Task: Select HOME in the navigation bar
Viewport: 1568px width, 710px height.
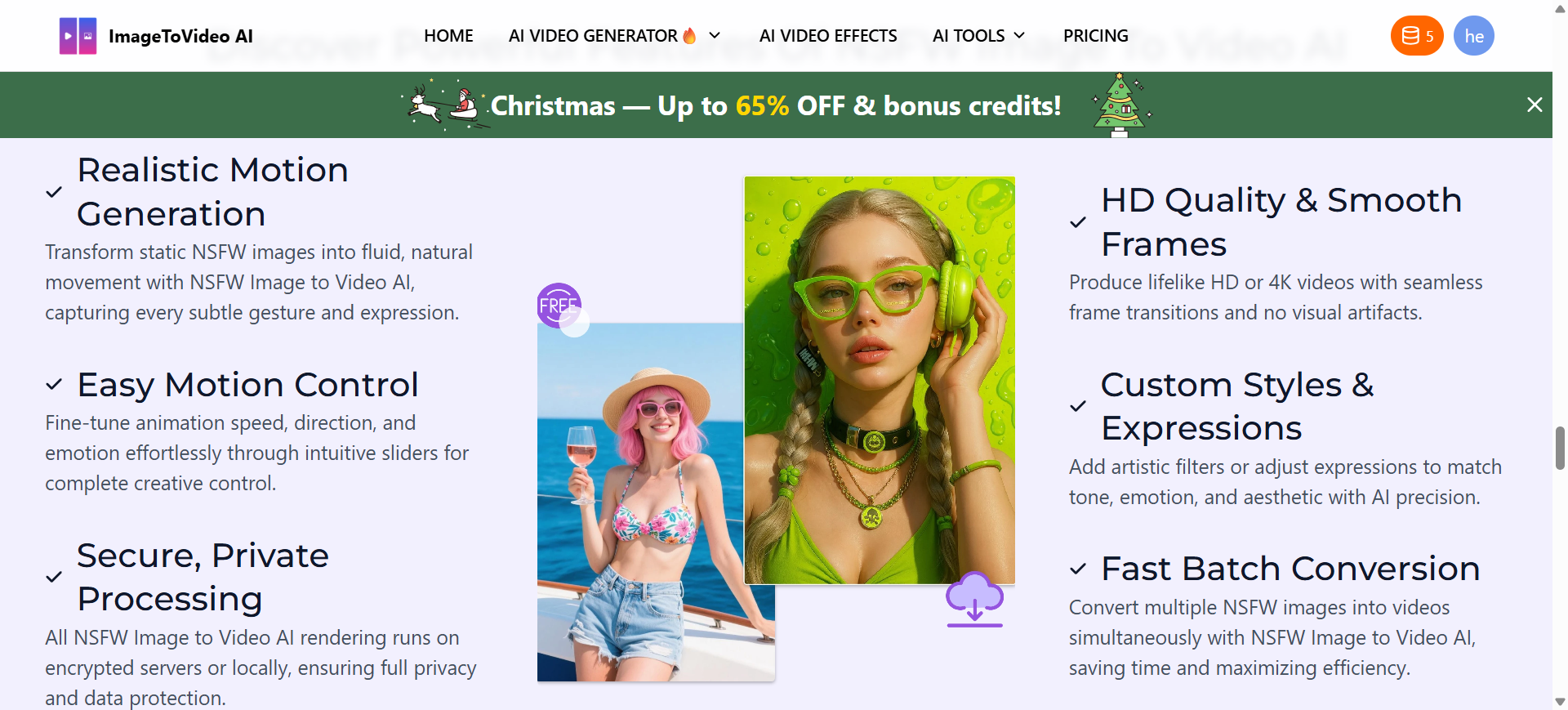Action: 448,35
